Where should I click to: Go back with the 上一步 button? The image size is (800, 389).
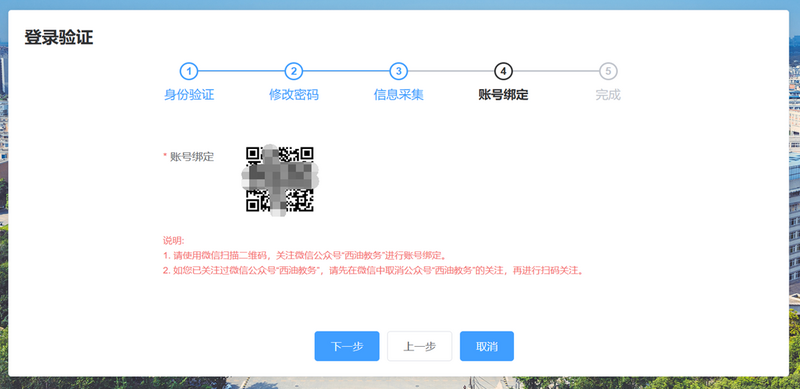[419, 346]
